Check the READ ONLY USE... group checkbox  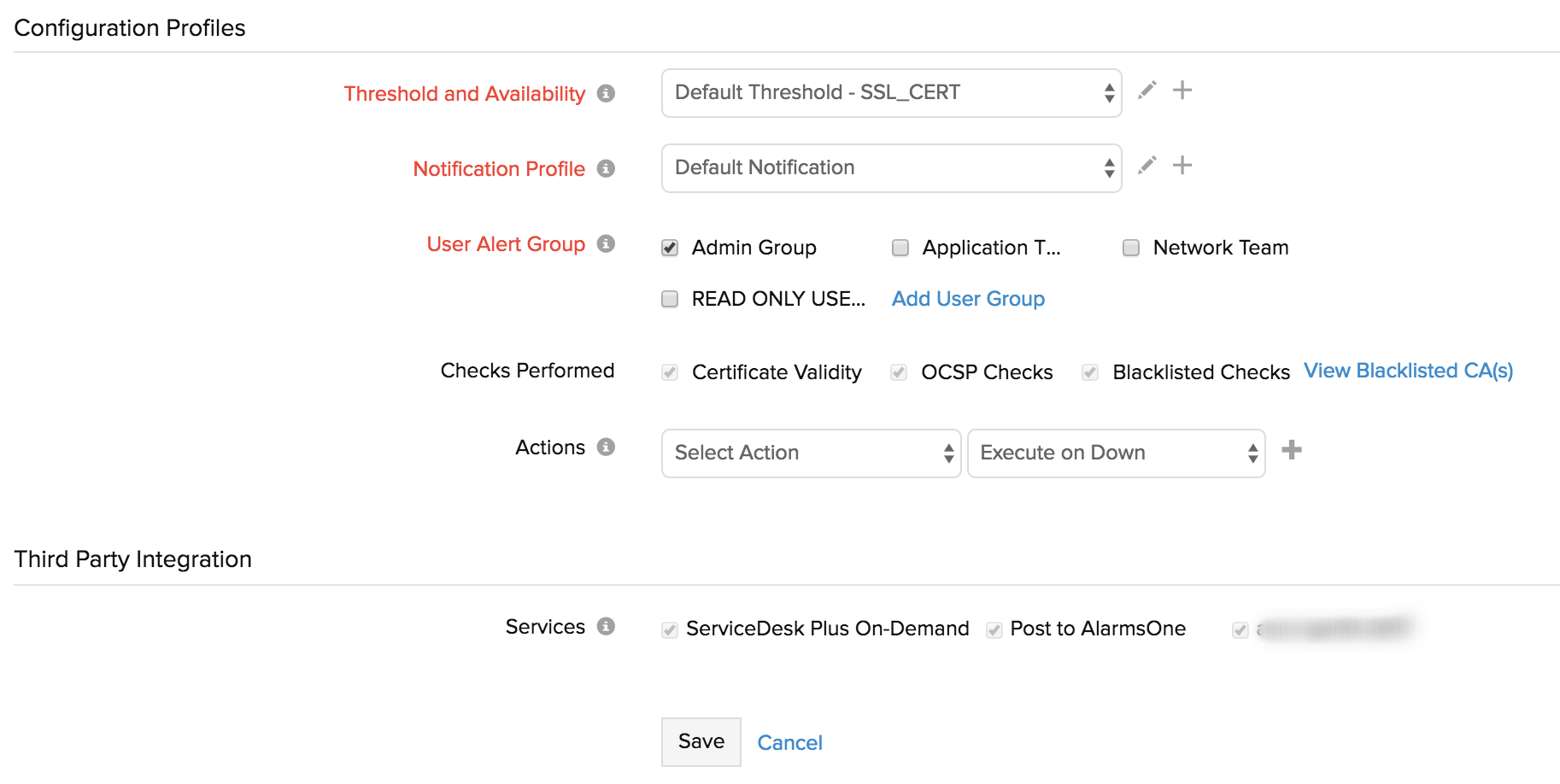(670, 299)
